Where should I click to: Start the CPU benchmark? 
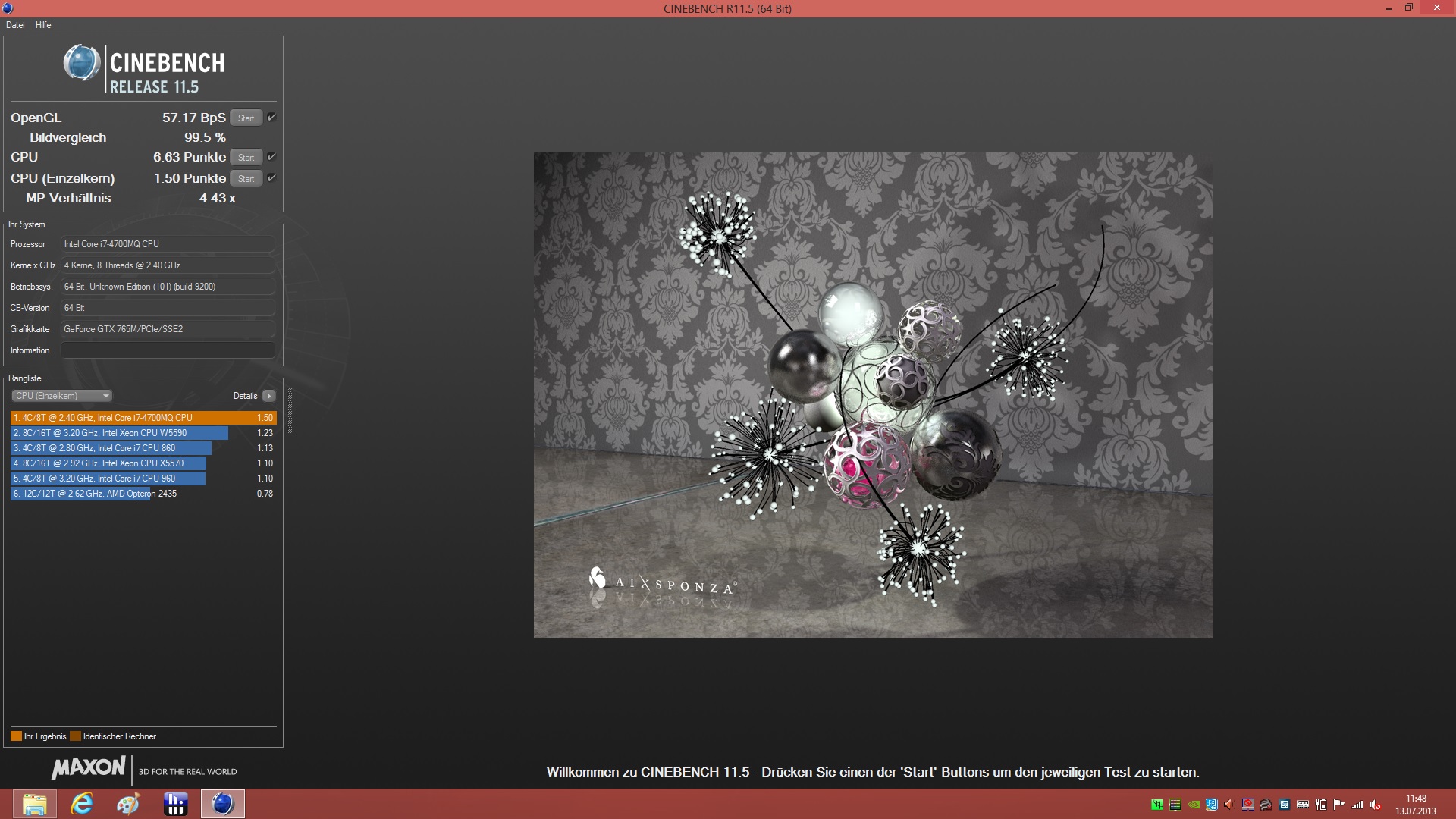tap(246, 157)
